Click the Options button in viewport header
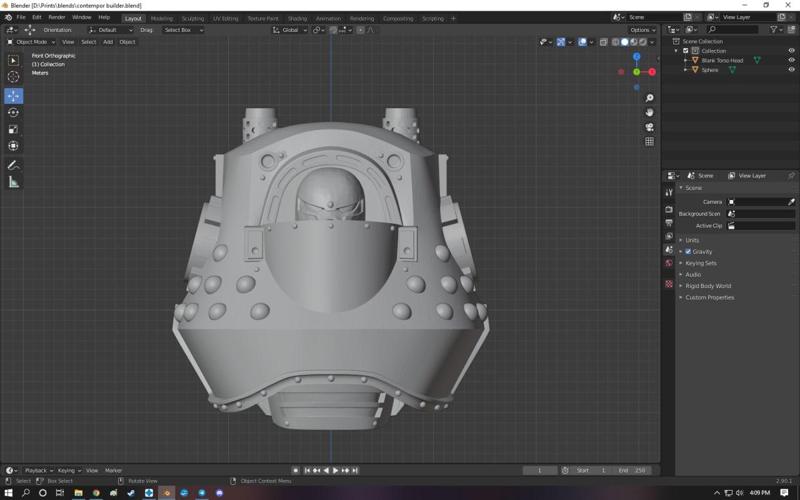Image resolution: width=800 pixels, height=500 pixels. pyautogui.click(x=641, y=30)
